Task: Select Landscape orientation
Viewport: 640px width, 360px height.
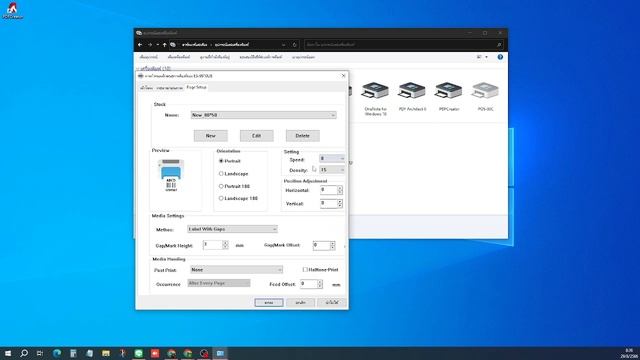Action: (233, 173)
